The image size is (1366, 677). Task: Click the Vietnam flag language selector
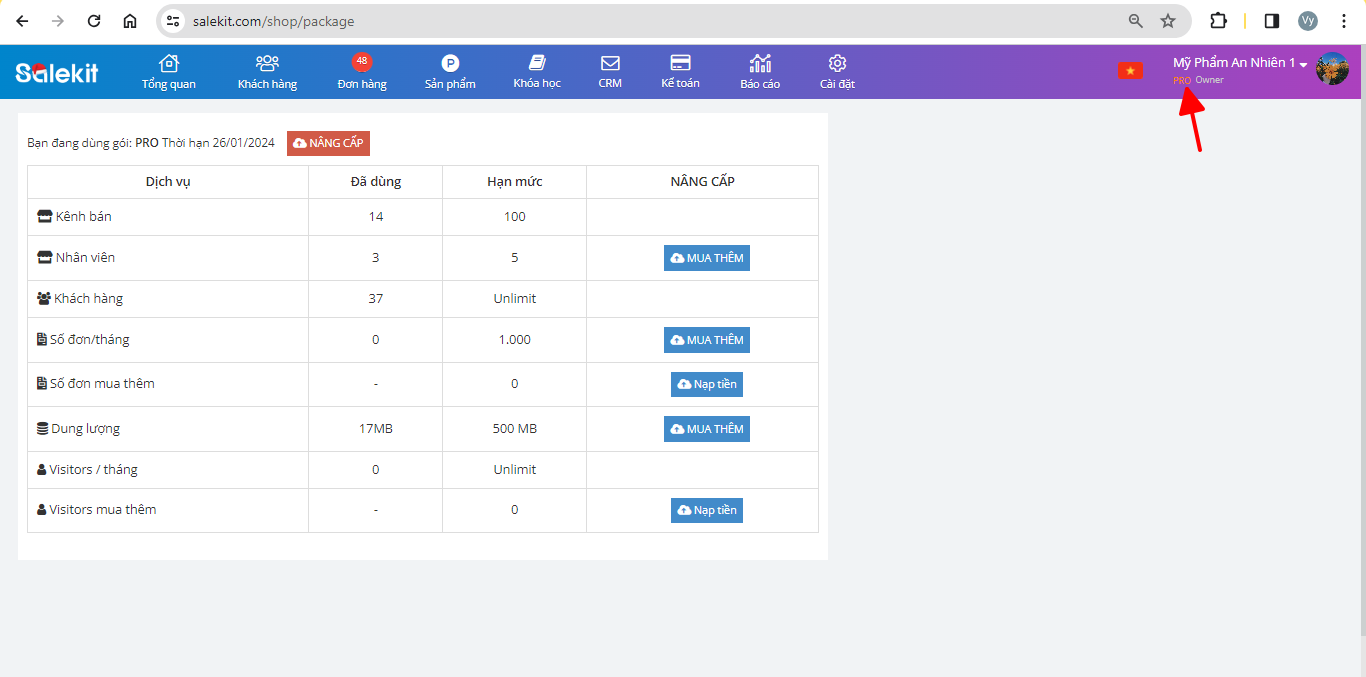click(x=1130, y=71)
